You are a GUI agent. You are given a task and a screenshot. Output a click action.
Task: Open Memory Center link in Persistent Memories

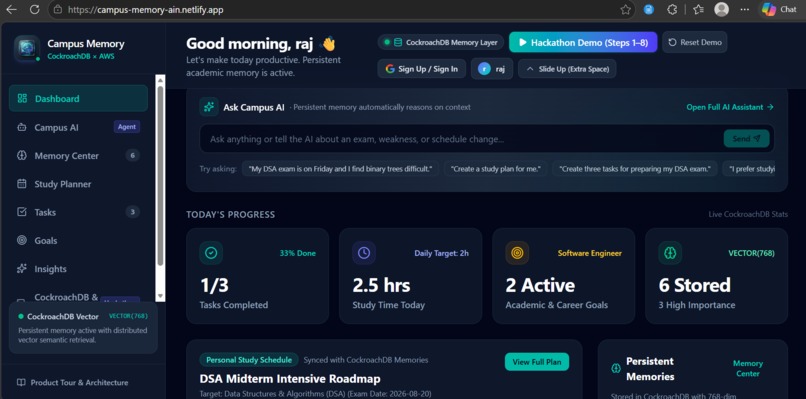pyautogui.click(x=748, y=368)
